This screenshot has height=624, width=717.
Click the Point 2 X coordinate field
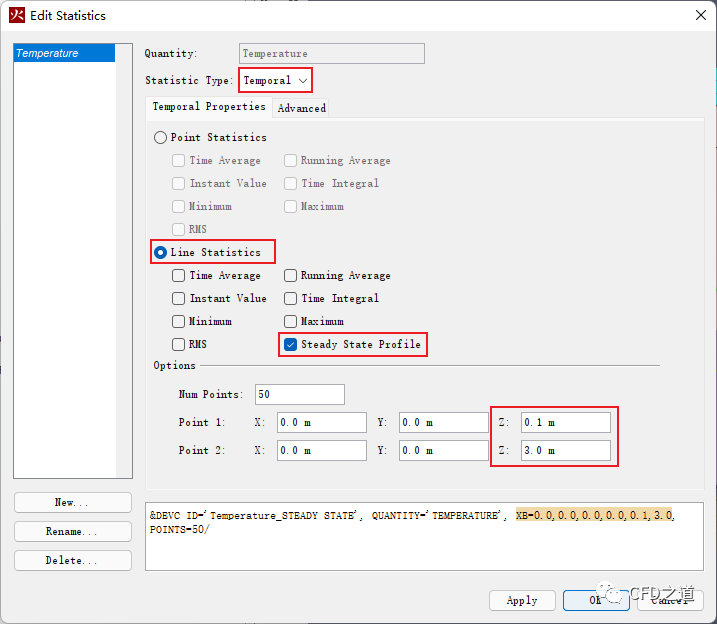pyautogui.click(x=321, y=450)
